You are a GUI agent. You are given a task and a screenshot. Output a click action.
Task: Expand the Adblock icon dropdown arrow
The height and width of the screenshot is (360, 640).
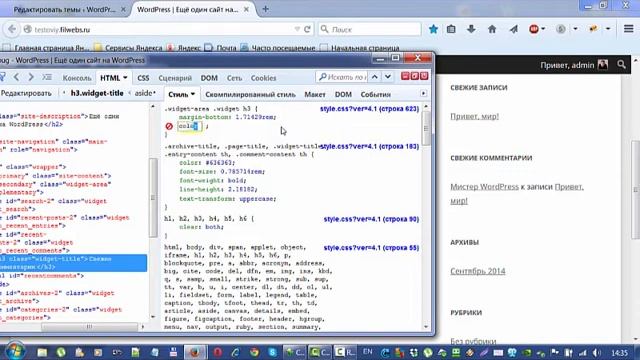(x=543, y=29)
